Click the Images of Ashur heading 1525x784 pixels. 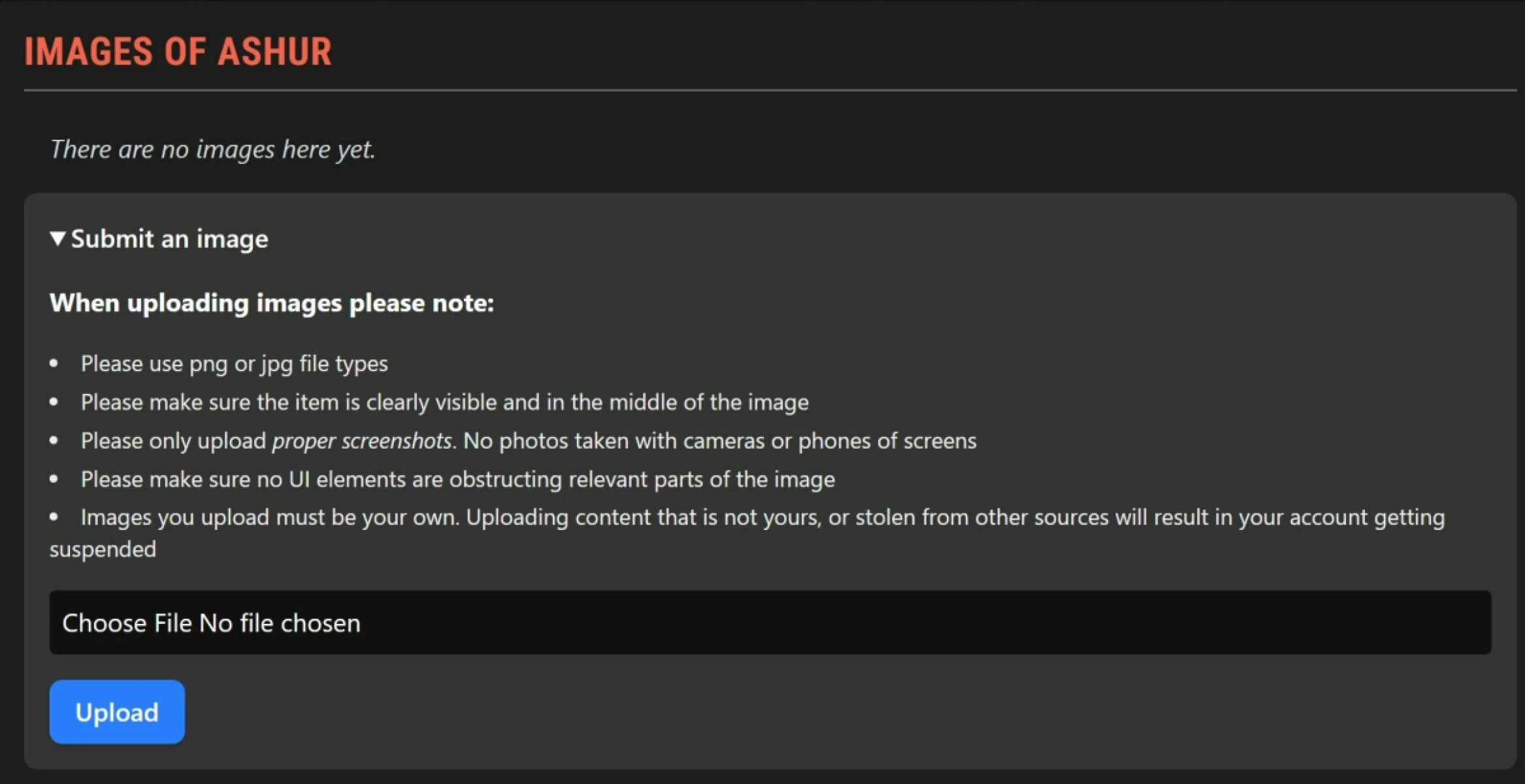tap(178, 52)
